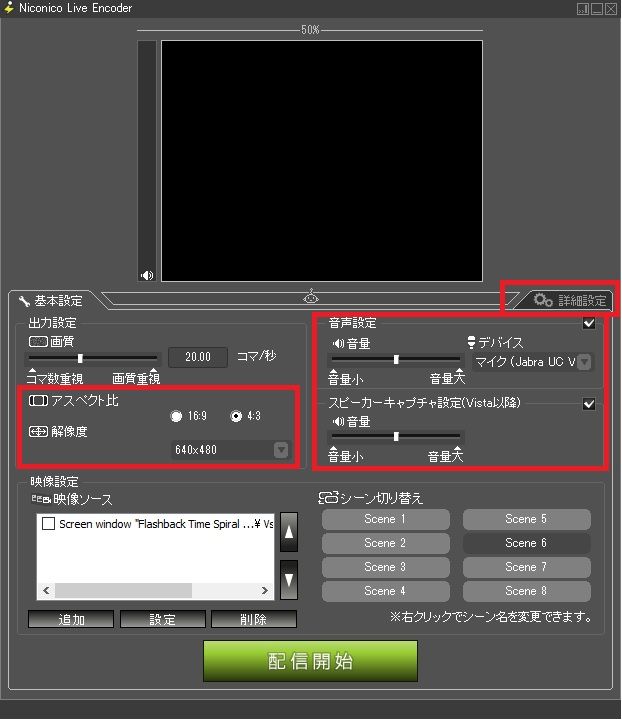Switch to Scene 7

(527, 567)
